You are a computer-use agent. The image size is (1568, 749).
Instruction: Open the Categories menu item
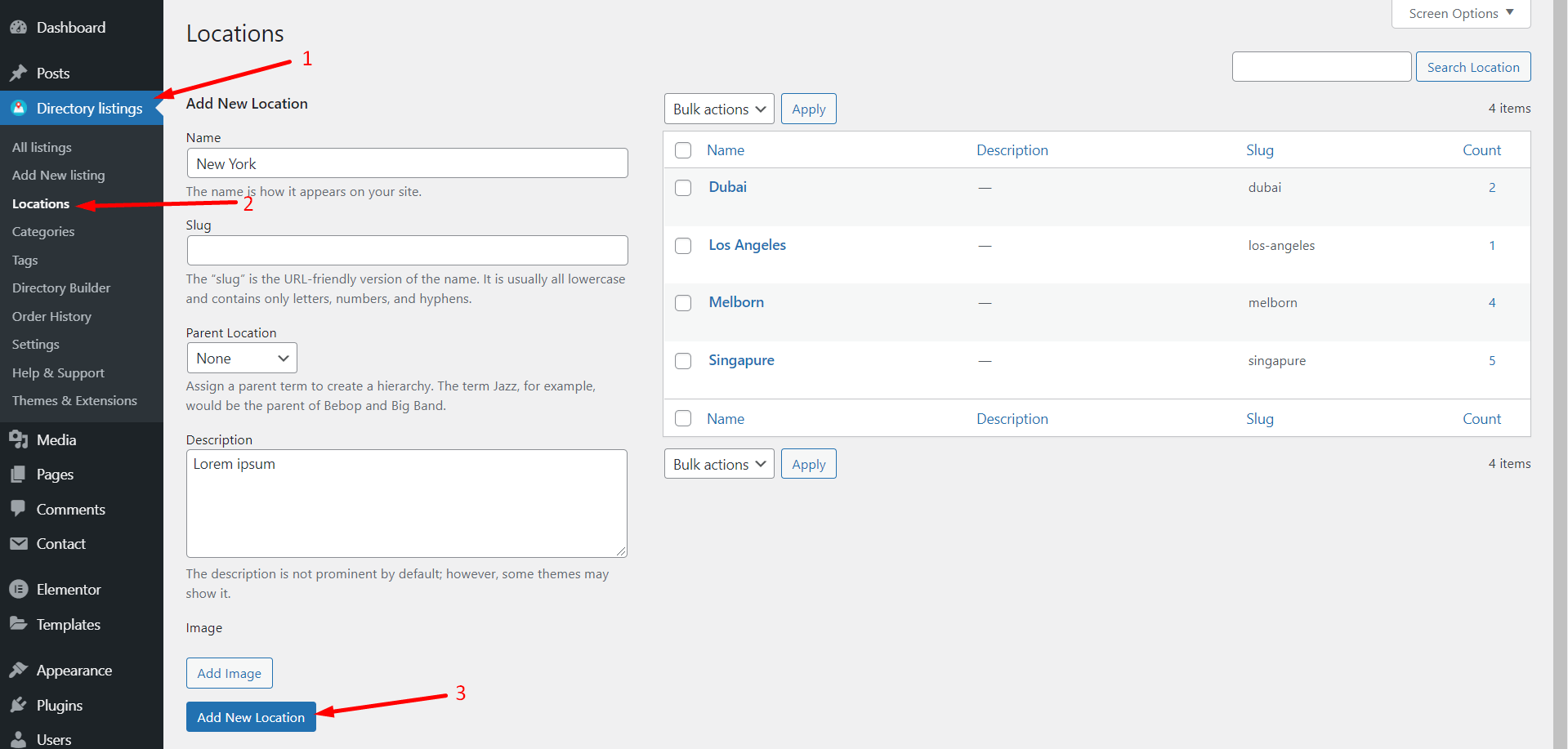click(x=42, y=231)
